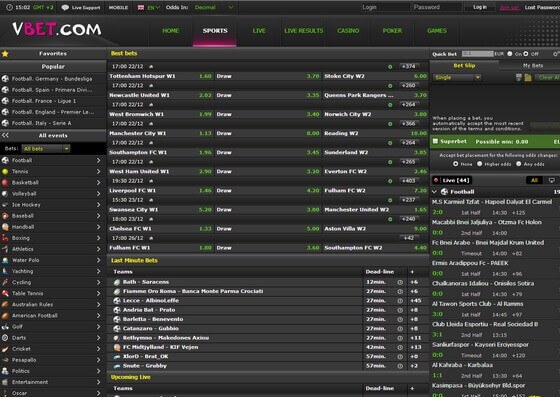
Task: Focus the Login username field
Action: coord(385,7)
